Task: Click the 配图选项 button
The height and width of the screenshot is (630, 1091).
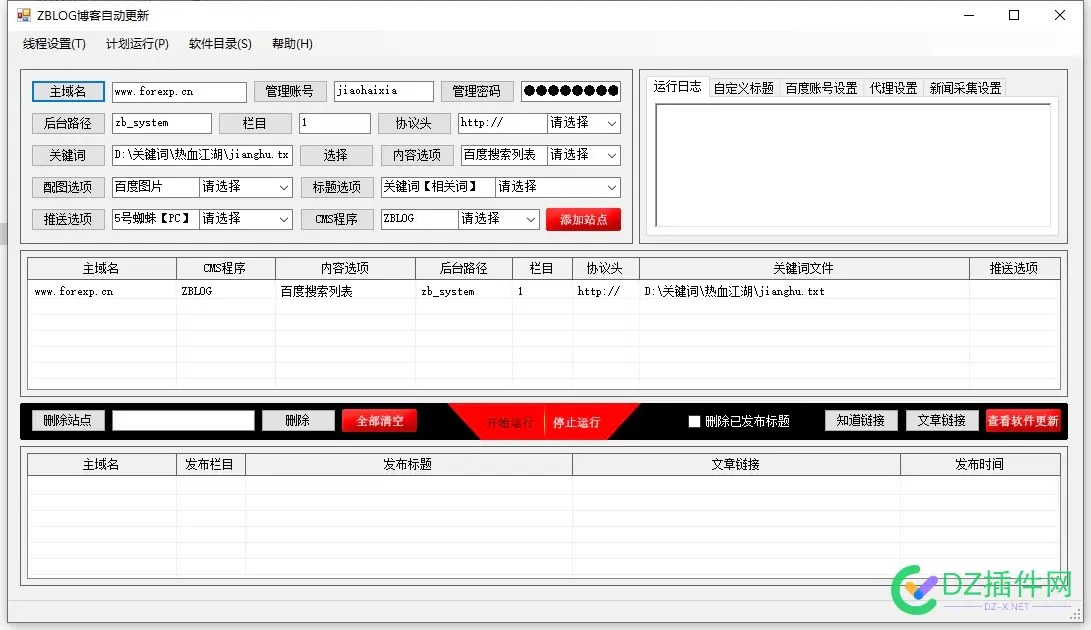Action: coord(67,187)
